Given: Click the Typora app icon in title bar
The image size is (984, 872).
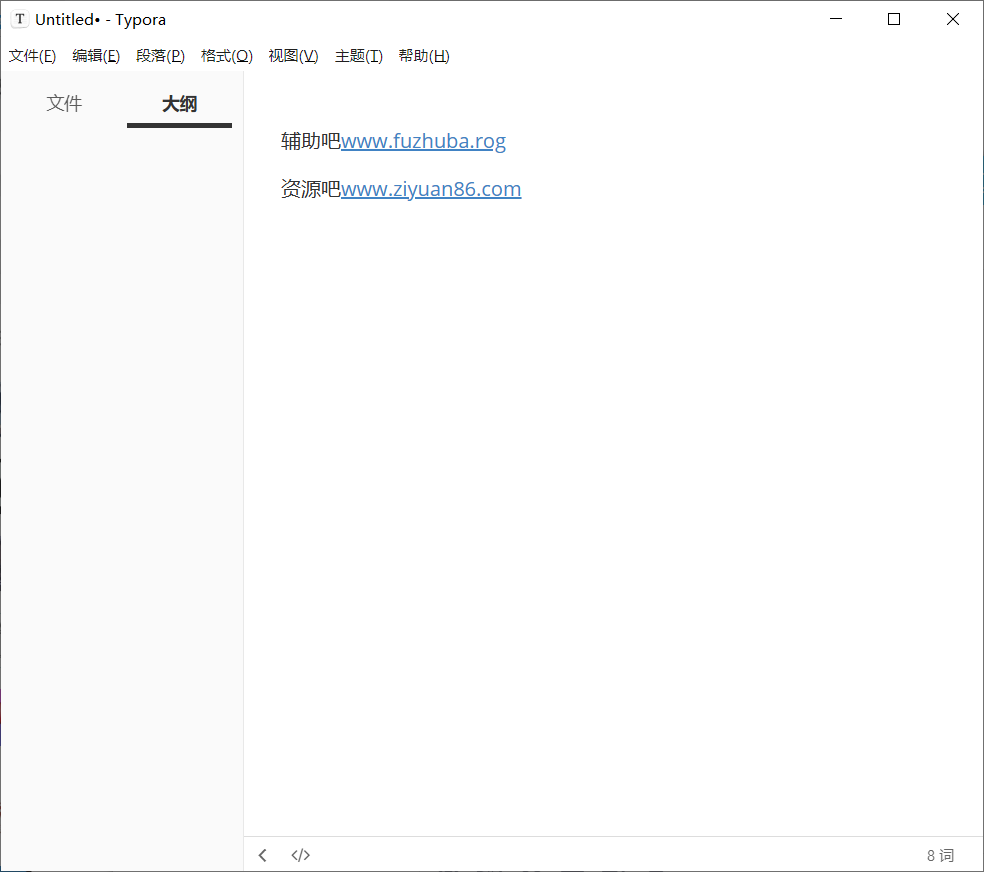Looking at the screenshot, I should pos(19,19).
